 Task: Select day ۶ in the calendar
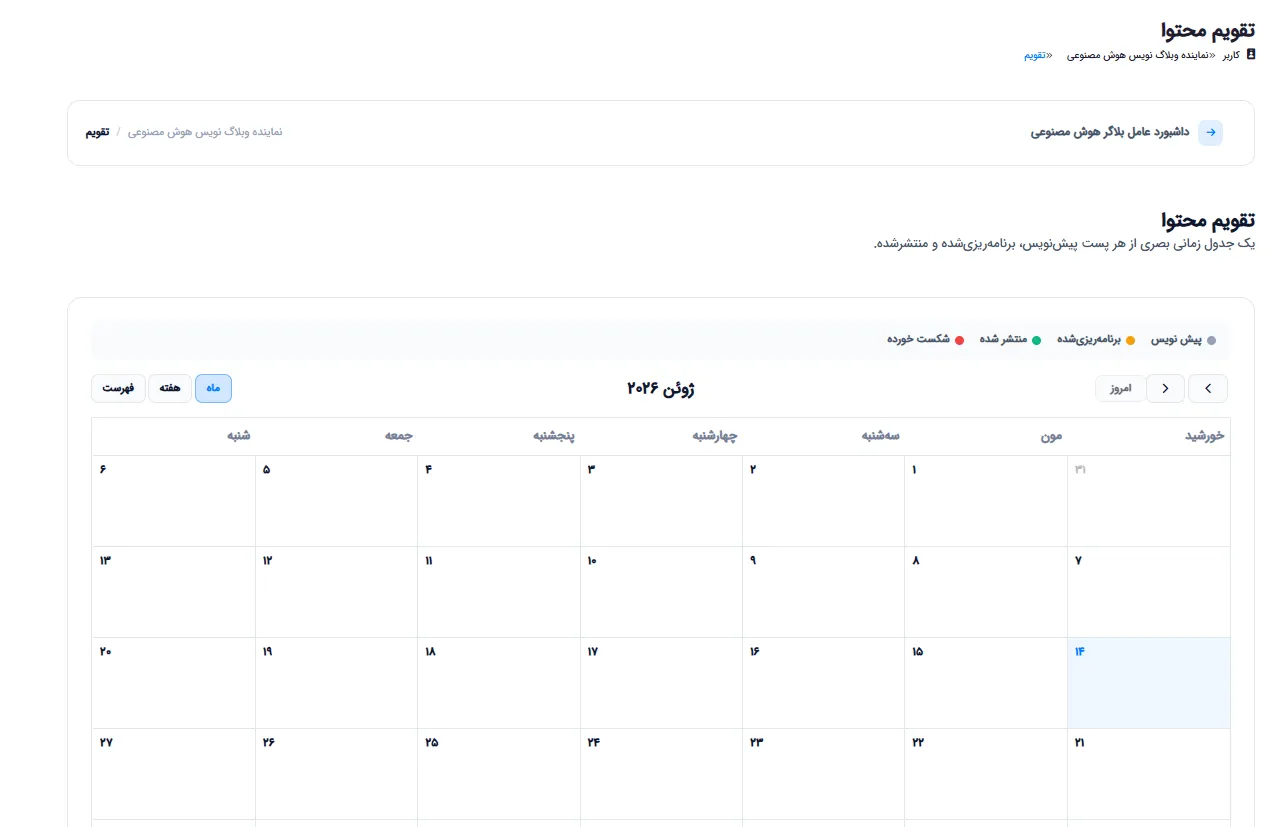click(173, 501)
